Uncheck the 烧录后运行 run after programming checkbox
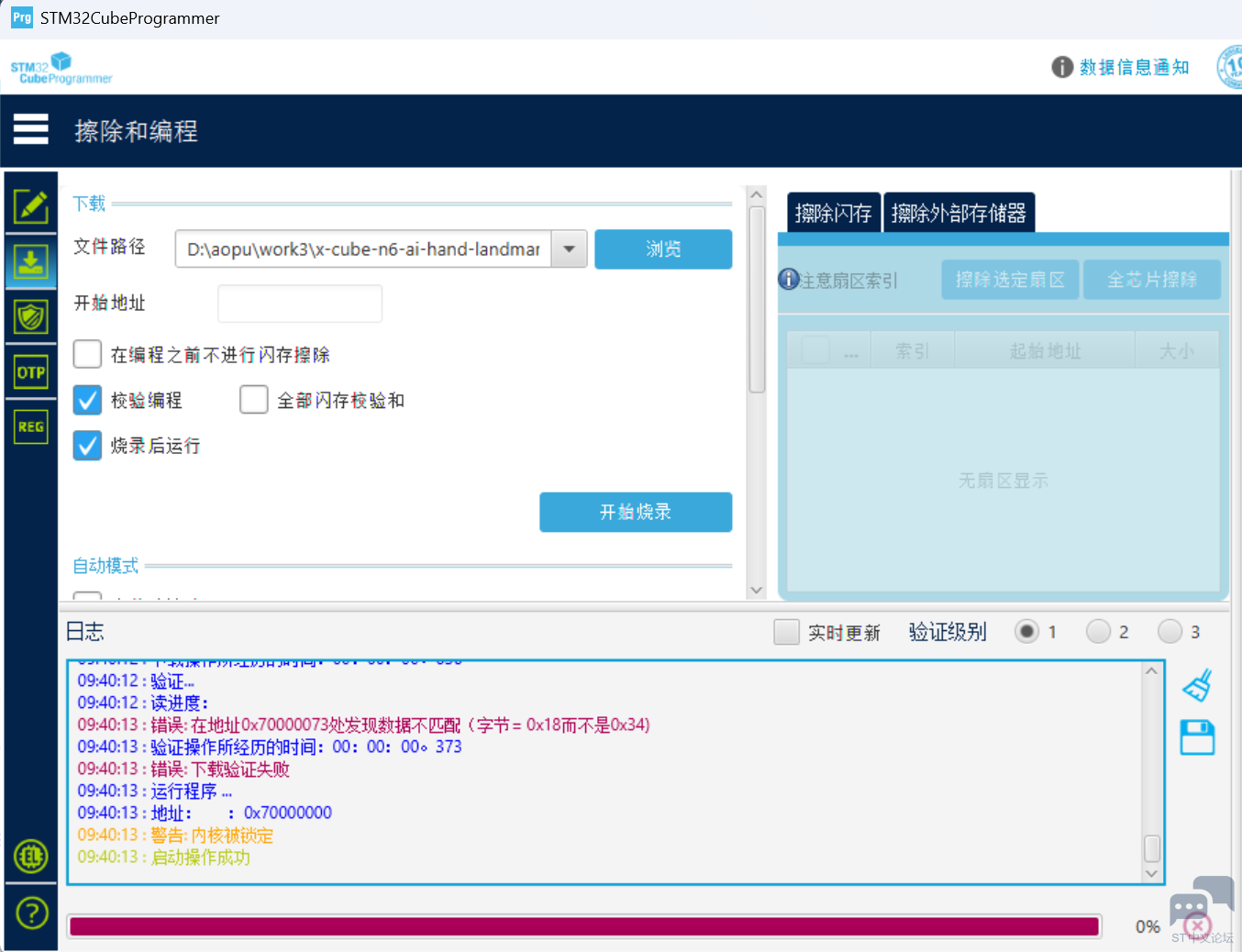The height and width of the screenshot is (952, 1242). pyautogui.click(x=87, y=446)
